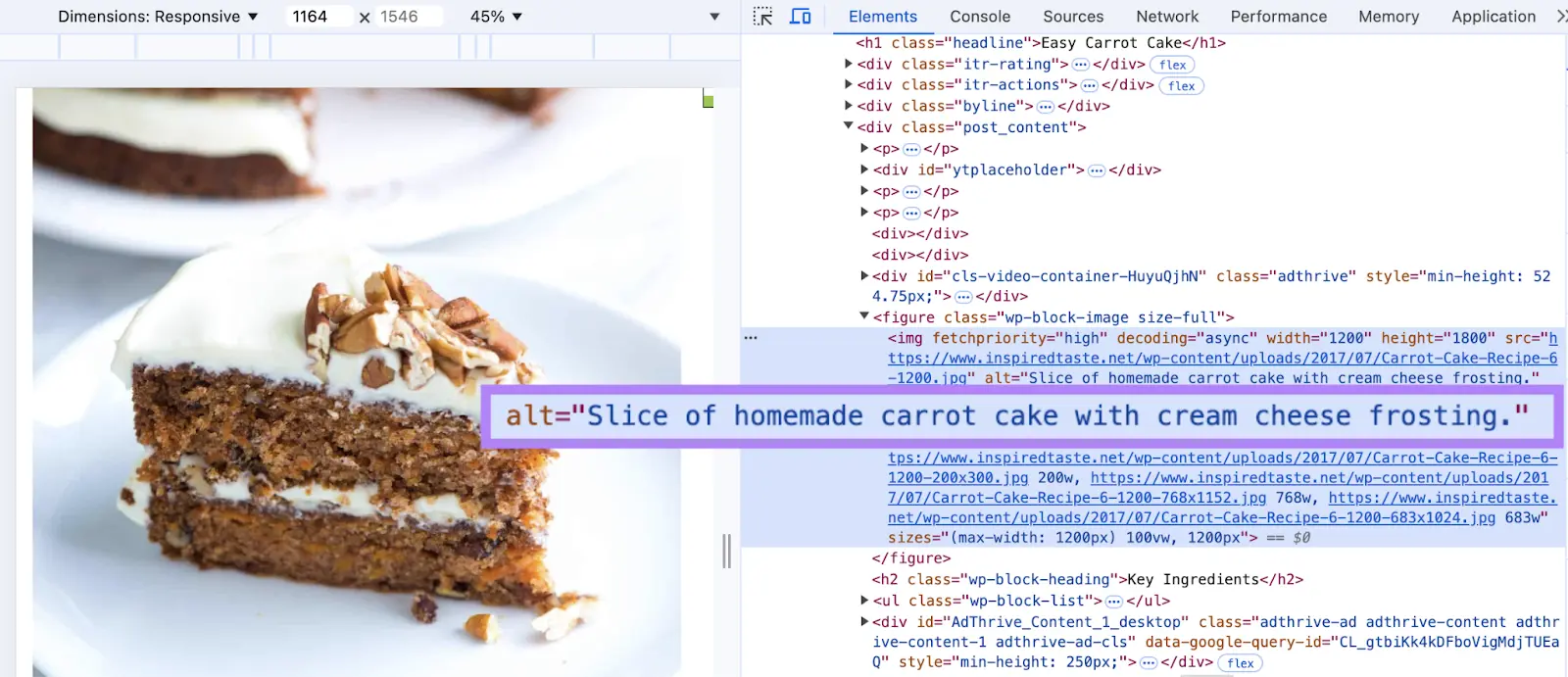Click the sizes attribute text in img node
The image size is (1568, 677).
pos(1073,538)
